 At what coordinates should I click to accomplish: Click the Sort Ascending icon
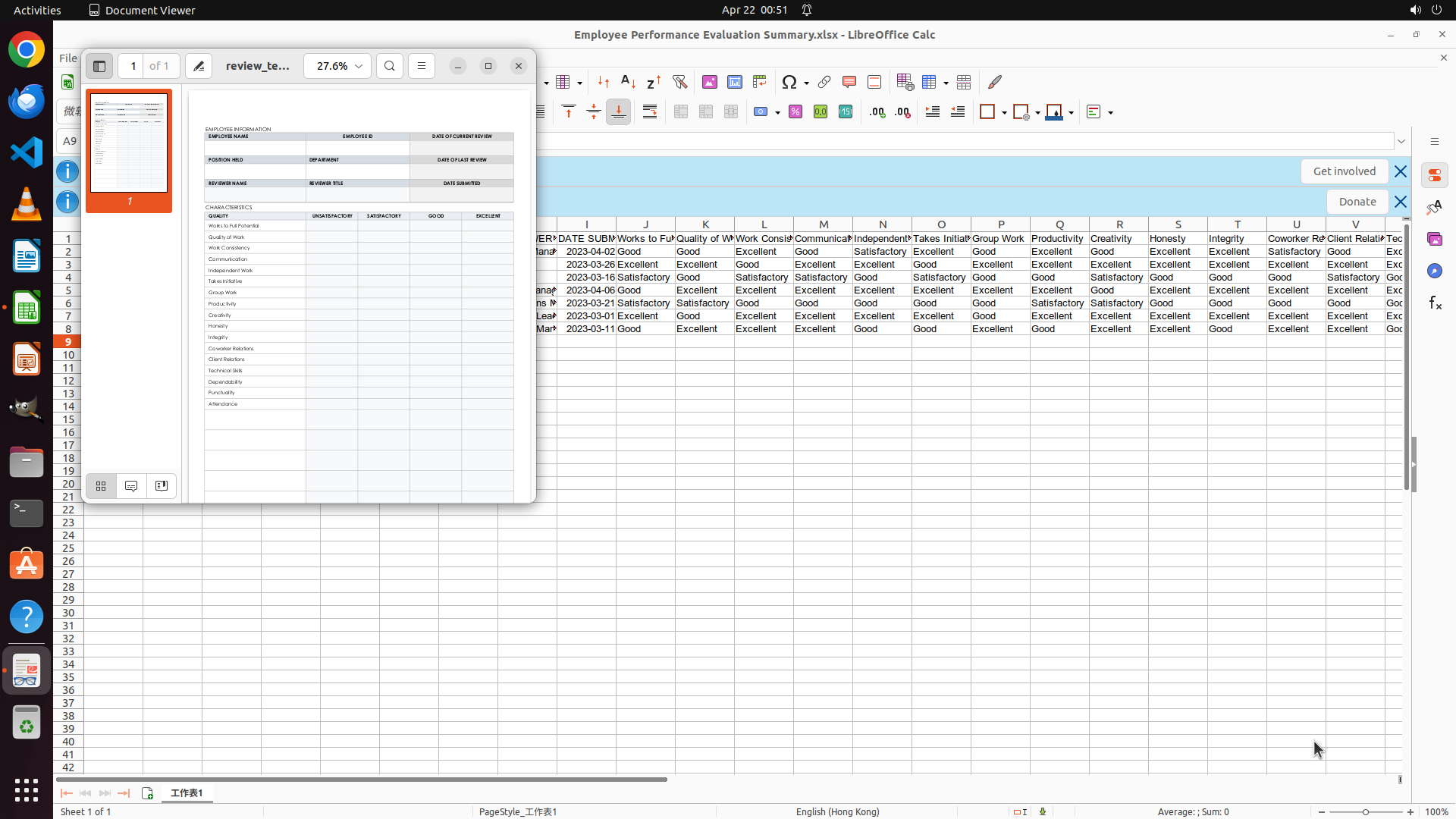(628, 82)
